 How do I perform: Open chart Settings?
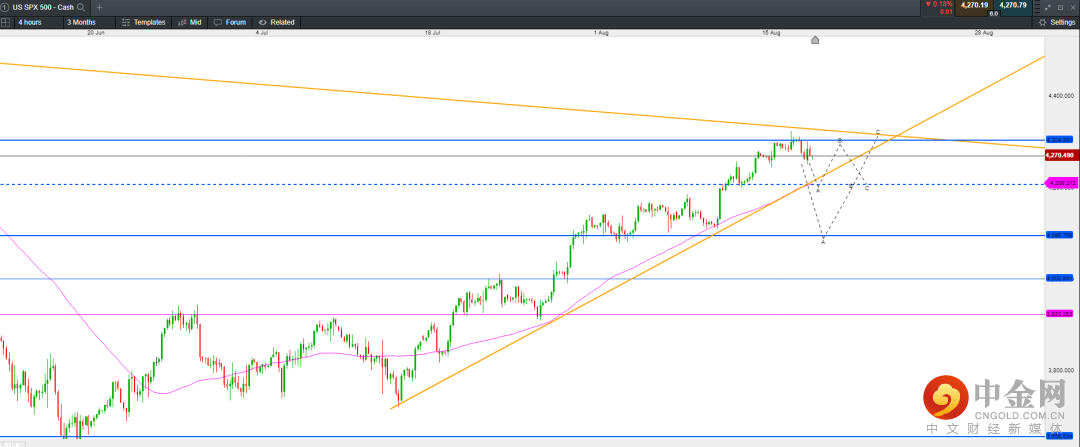(1056, 21)
